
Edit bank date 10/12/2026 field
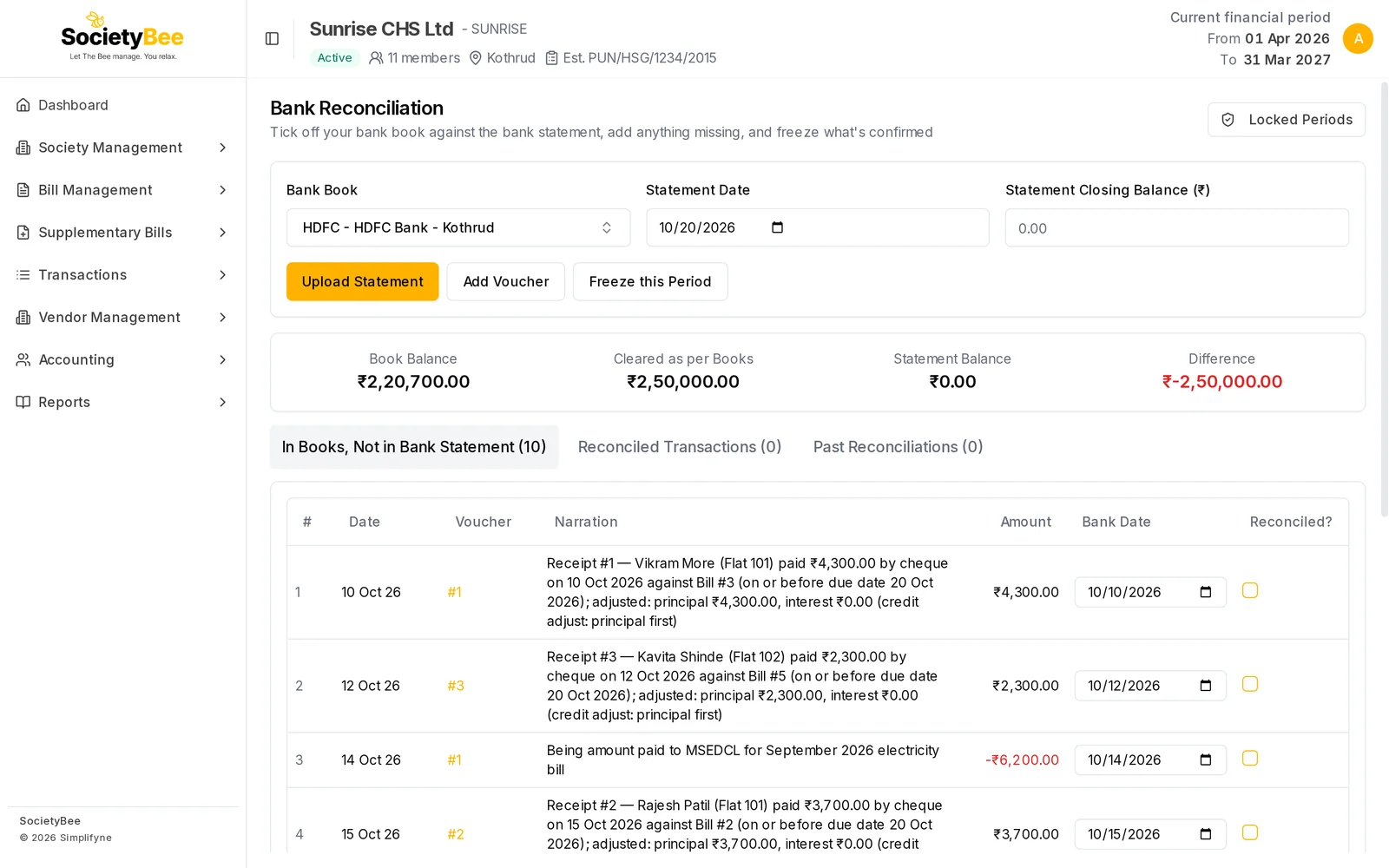pos(1150,686)
